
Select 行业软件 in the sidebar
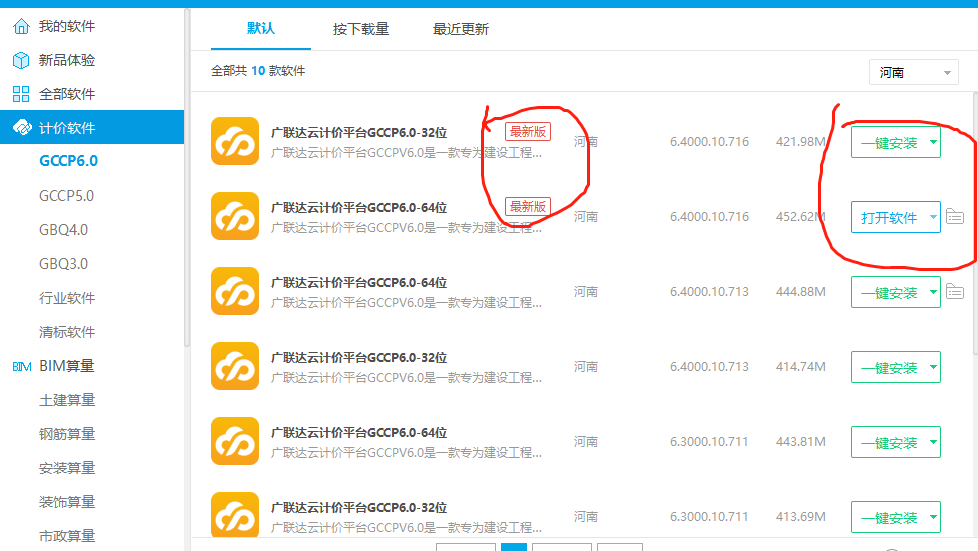pos(67,298)
